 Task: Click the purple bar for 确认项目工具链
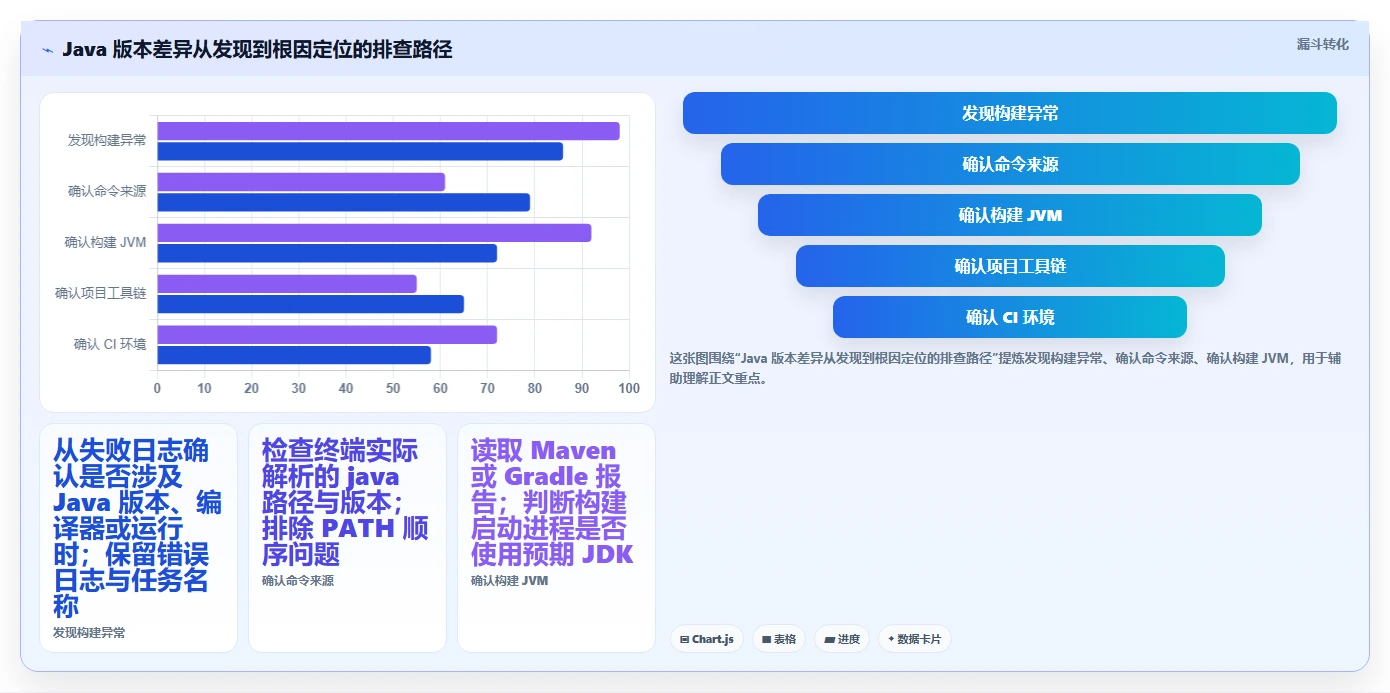click(x=287, y=284)
